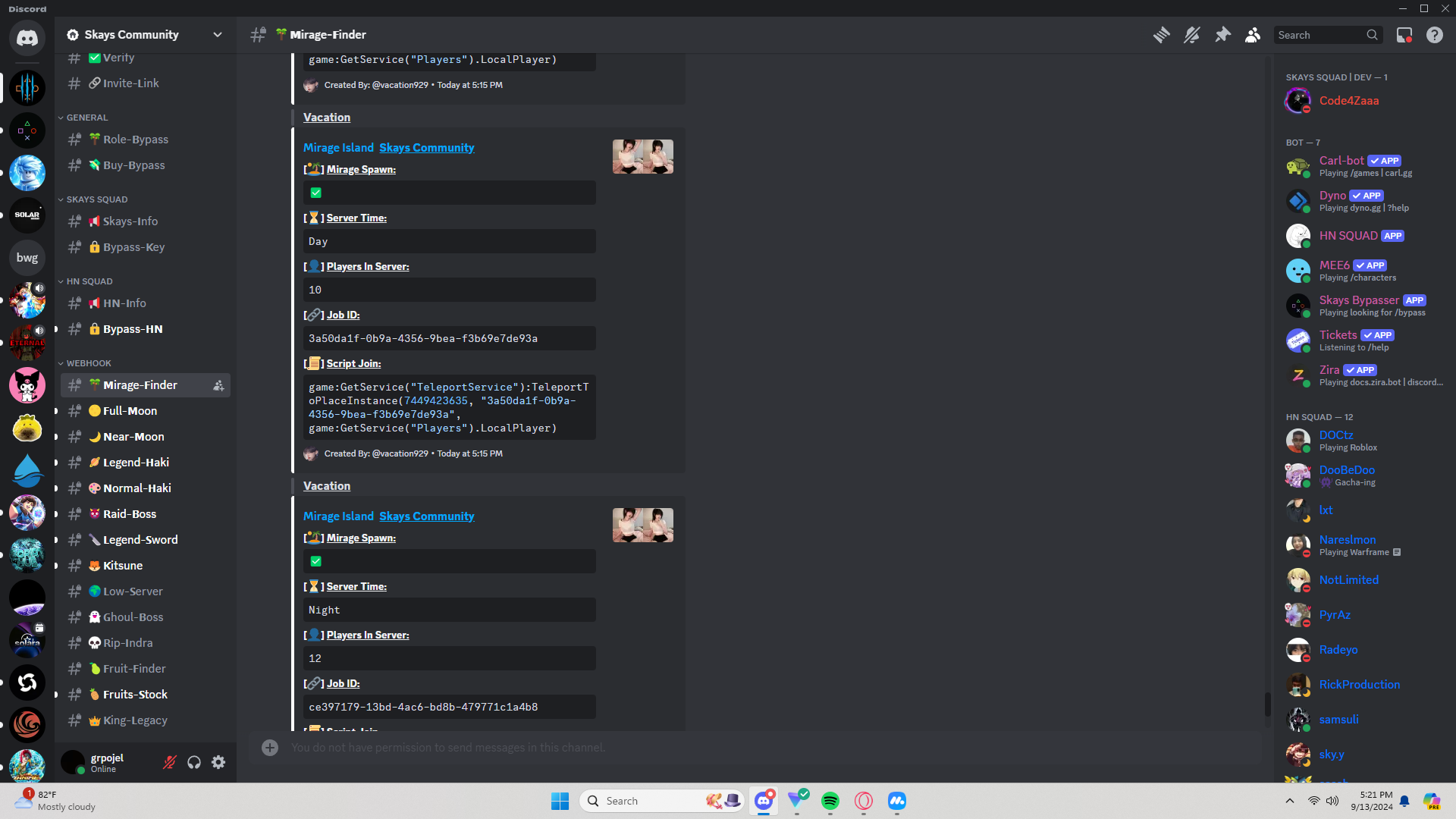Image resolution: width=1456 pixels, height=819 pixels.
Task: Click the Windows taskbar Search box
Action: [x=662, y=801]
